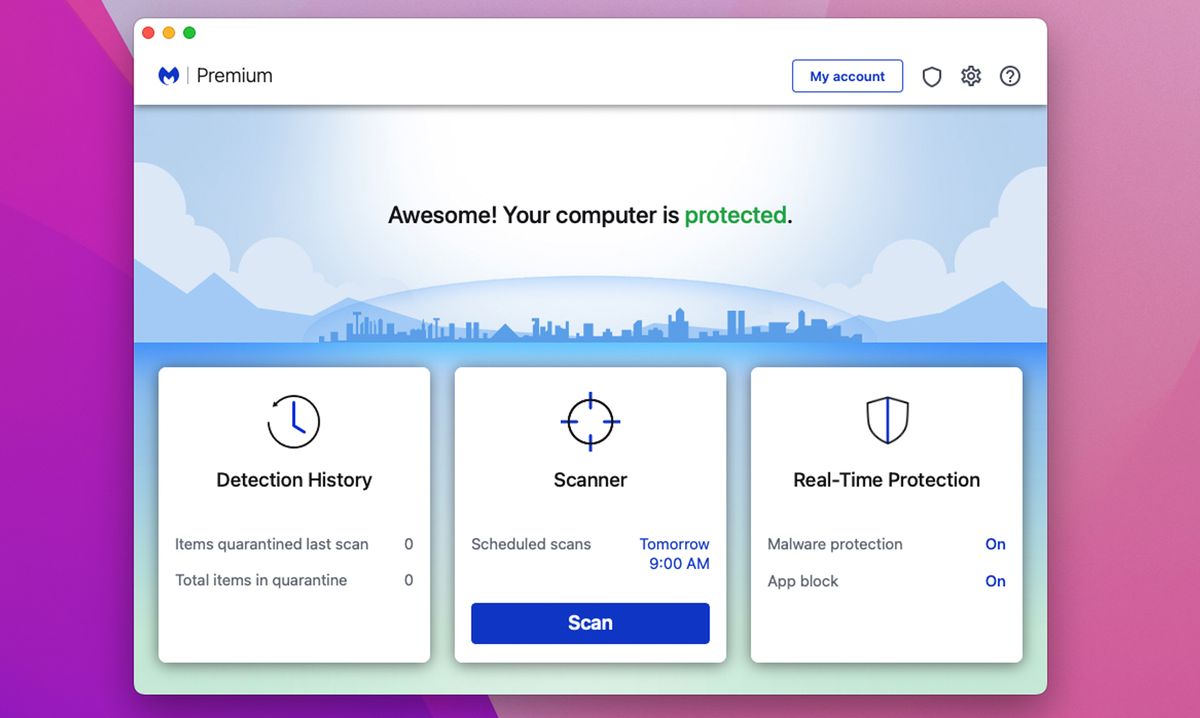The height and width of the screenshot is (718, 1200).
Task: Click the Scanner crosshair icon
Action: (590, 421)
